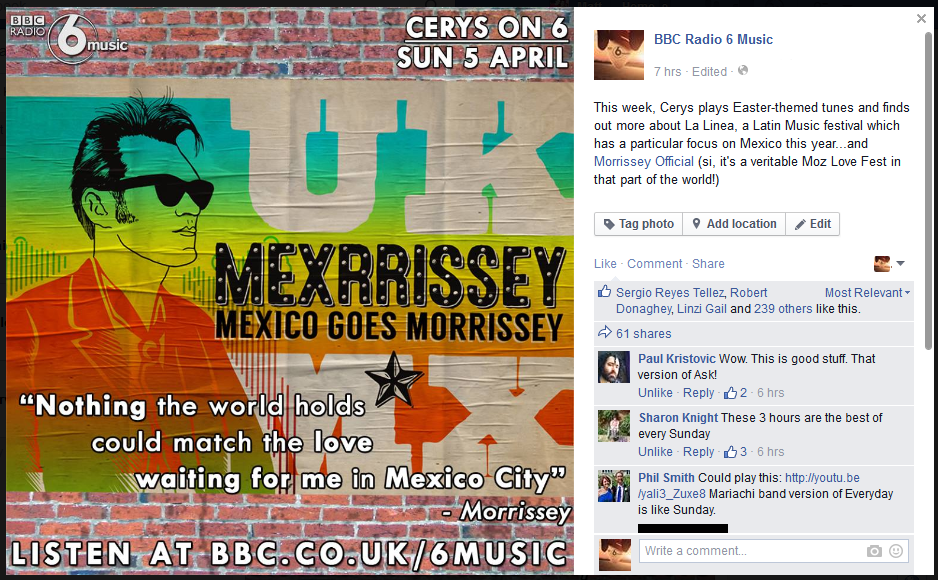Click the 61 shares arrow icon
The image size is (938, 580).
605,332
